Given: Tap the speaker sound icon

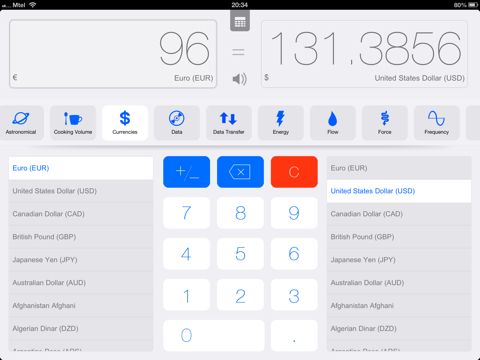Looking at the screenshot, I should point(239,79).
